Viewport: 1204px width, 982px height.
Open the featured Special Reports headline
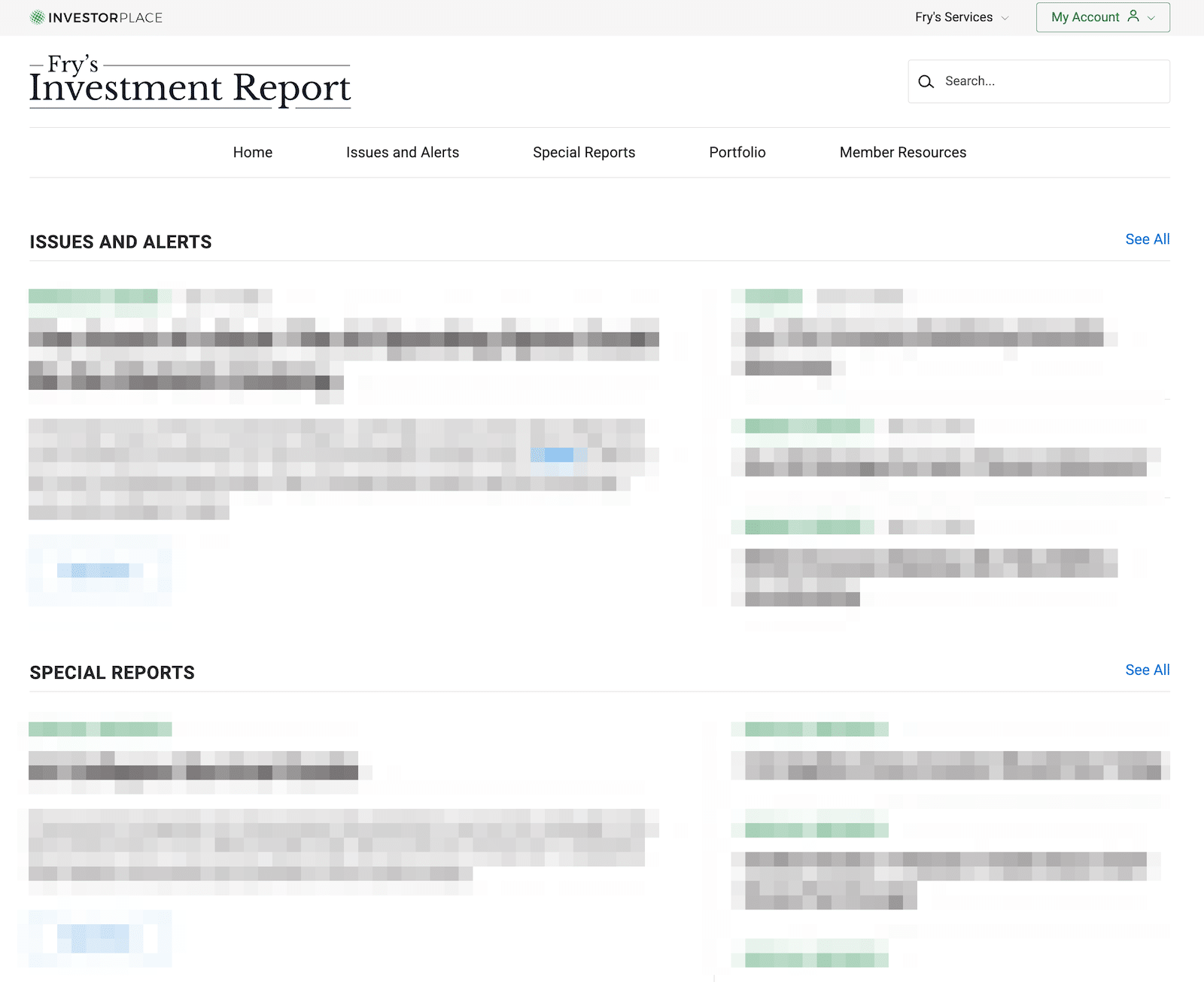[193, 766]
